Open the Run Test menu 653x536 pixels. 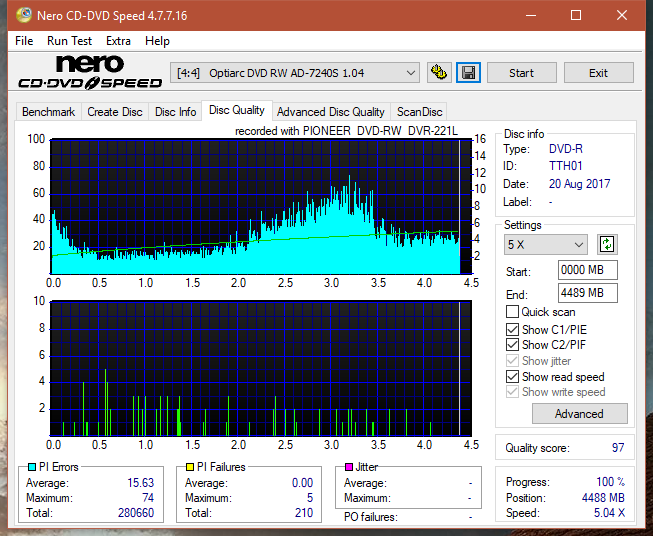69,41
